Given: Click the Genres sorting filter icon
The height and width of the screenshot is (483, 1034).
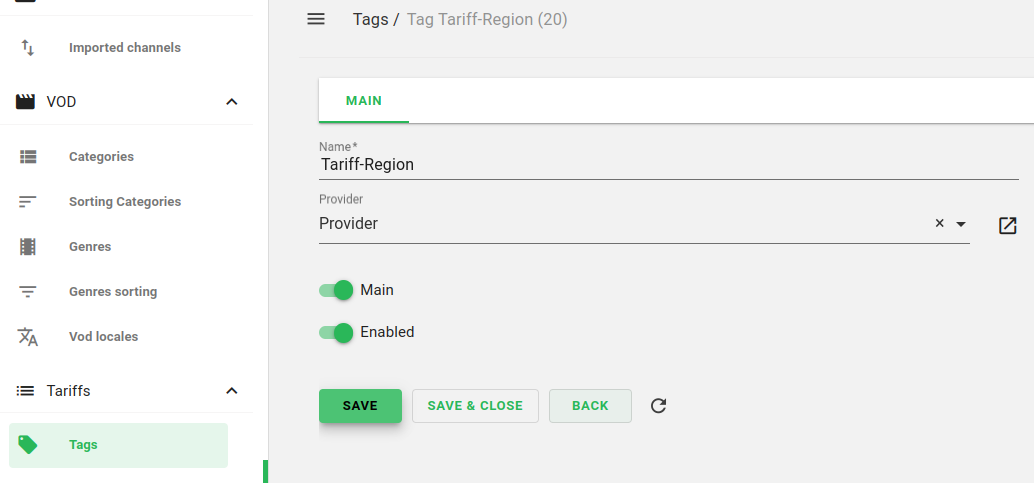Looking at the screenshot, I should [x=28, y=292].
